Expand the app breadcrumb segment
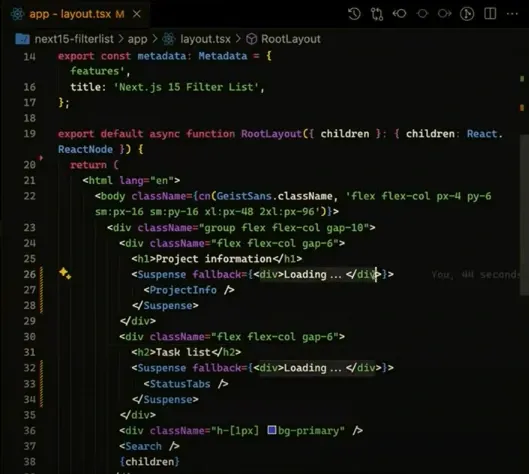Viewport: 529px width, 474px height. tap(137, 39)
